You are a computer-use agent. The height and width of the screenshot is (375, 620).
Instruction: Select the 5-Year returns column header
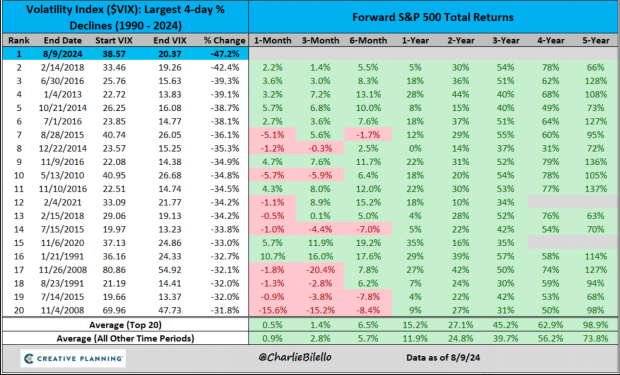point(595,40)
